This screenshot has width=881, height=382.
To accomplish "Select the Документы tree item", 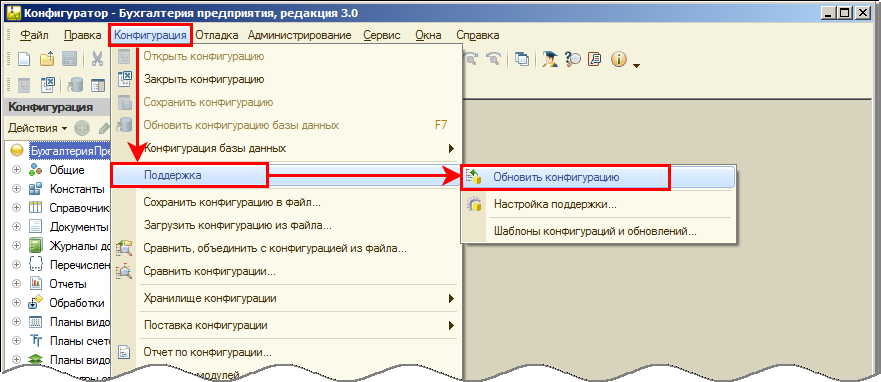I will [x=79, y=227].
